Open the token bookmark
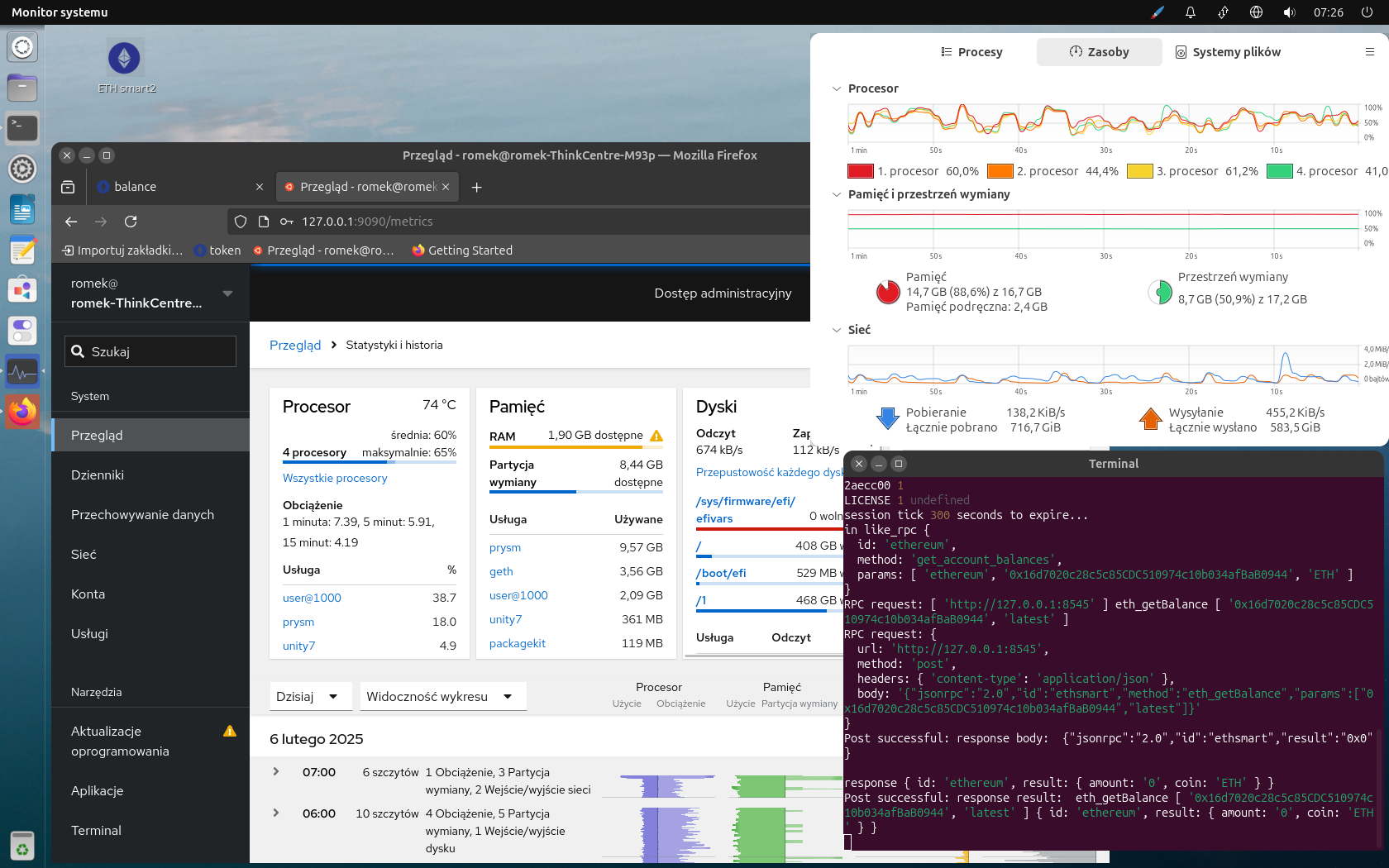 click(217, 250)
